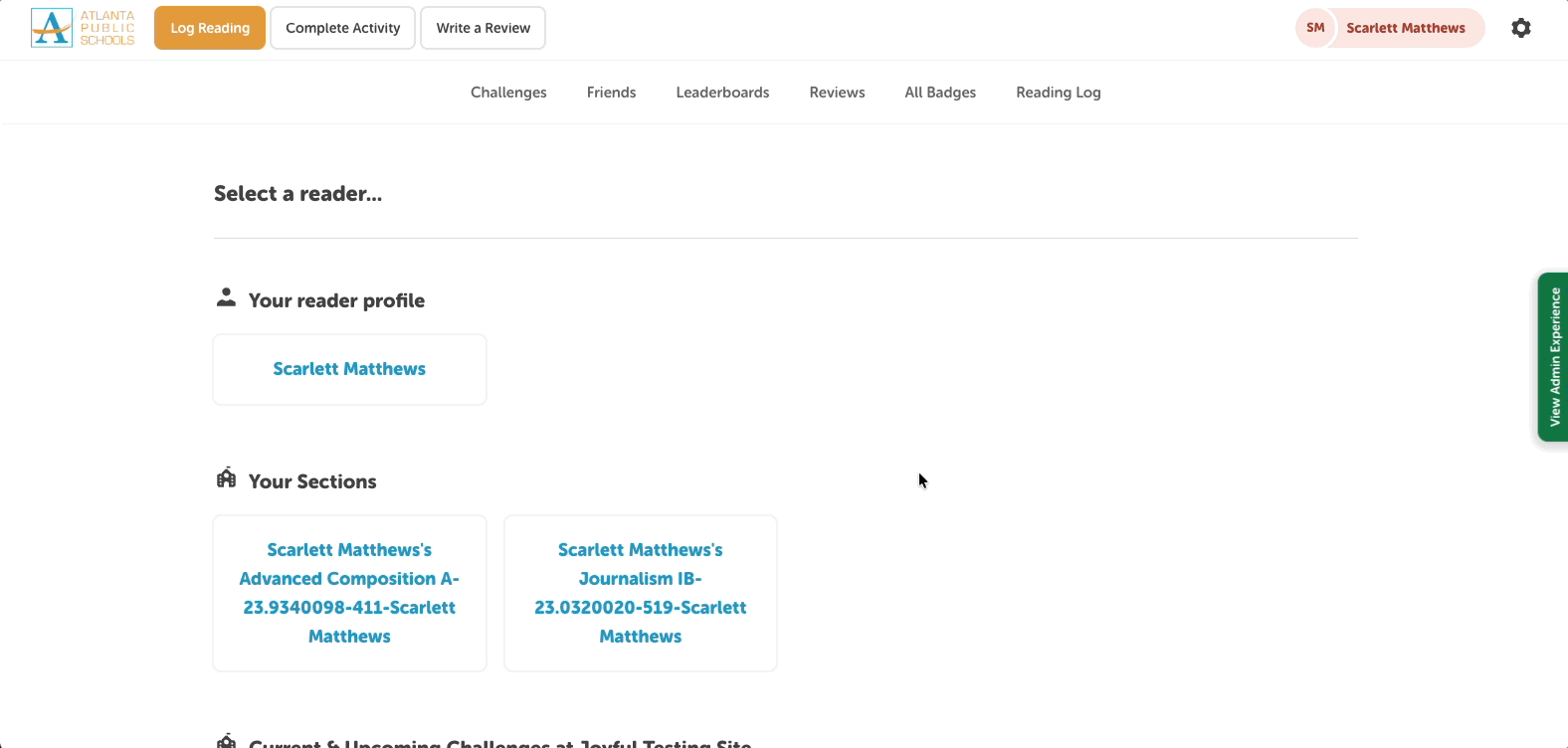1568x748 pixels.
Task: Open the settings gear icon
Action: click(1520, 28)
